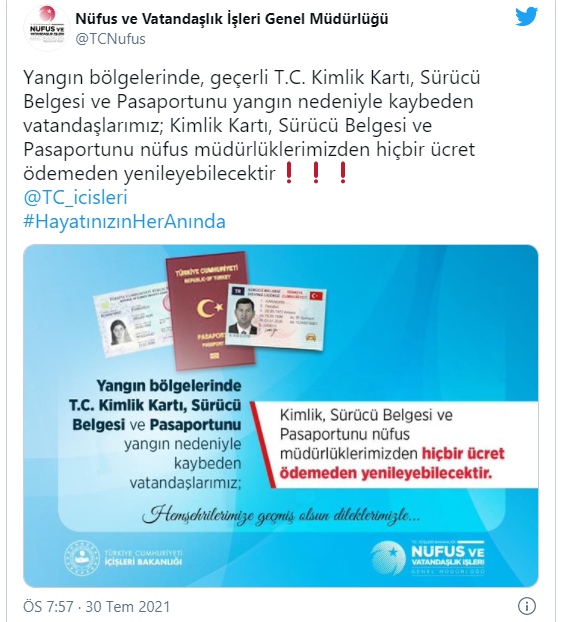Screen dimensions: 562x622
Task: Click the tweet body text
Action: click(x=251, y=125)
